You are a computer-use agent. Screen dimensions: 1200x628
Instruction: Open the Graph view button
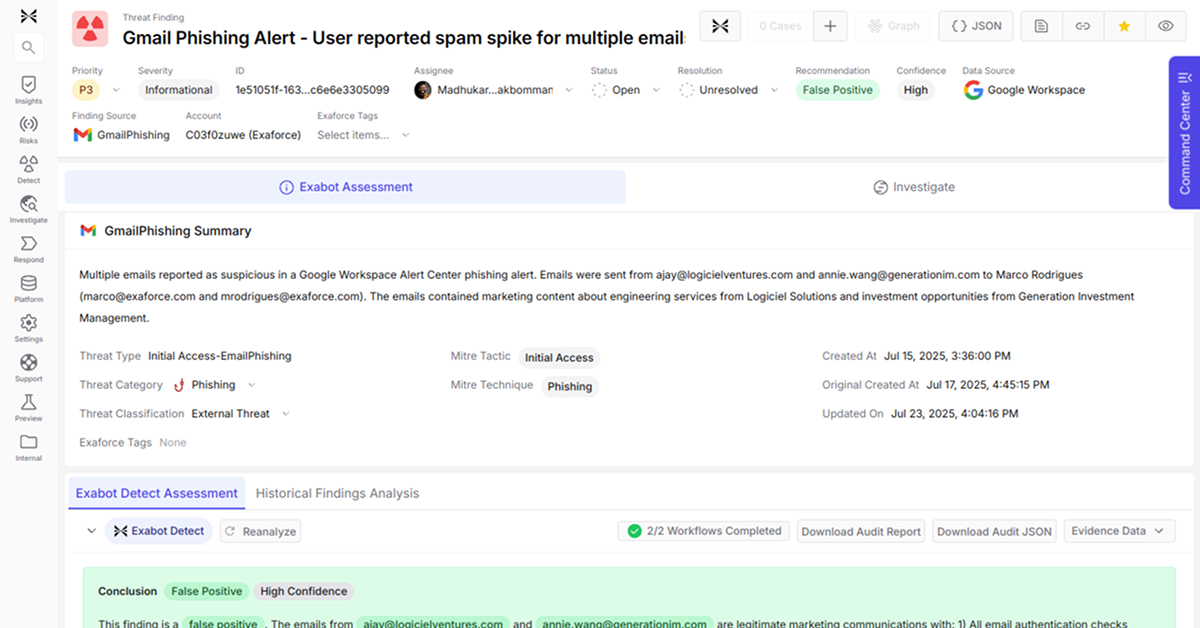point(894,26)
